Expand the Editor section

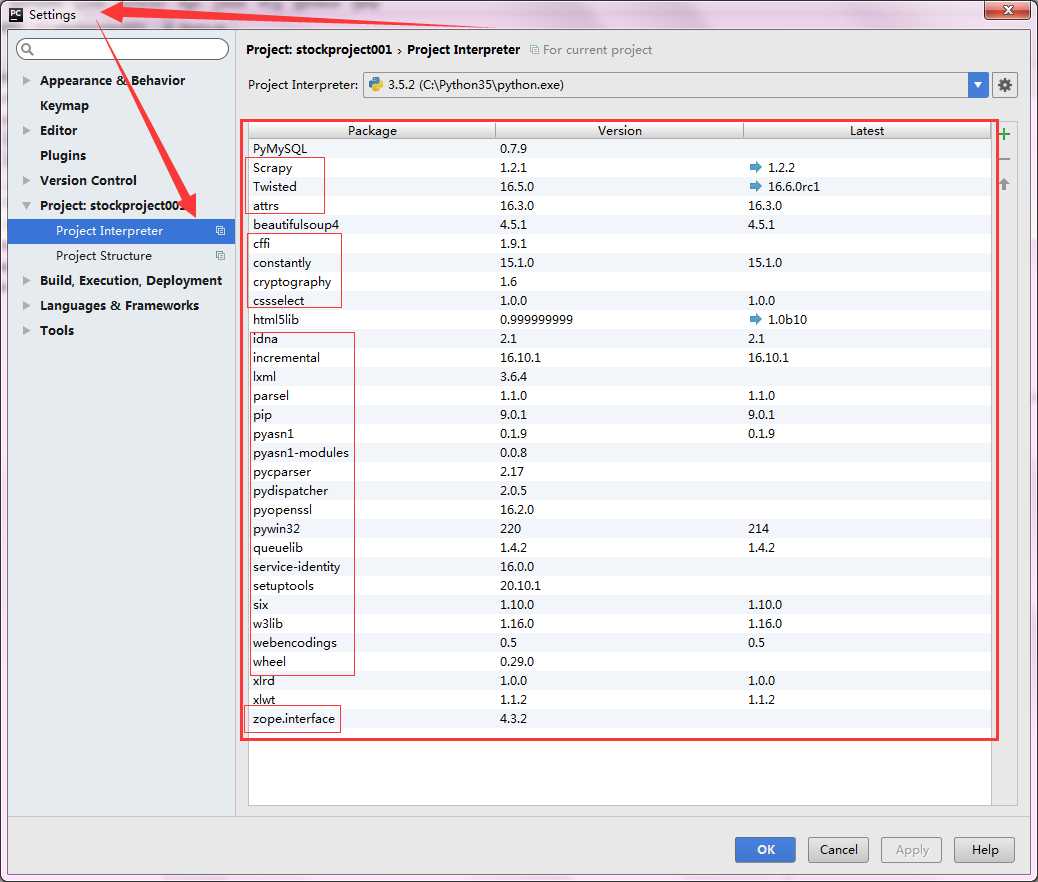point(26,130)
